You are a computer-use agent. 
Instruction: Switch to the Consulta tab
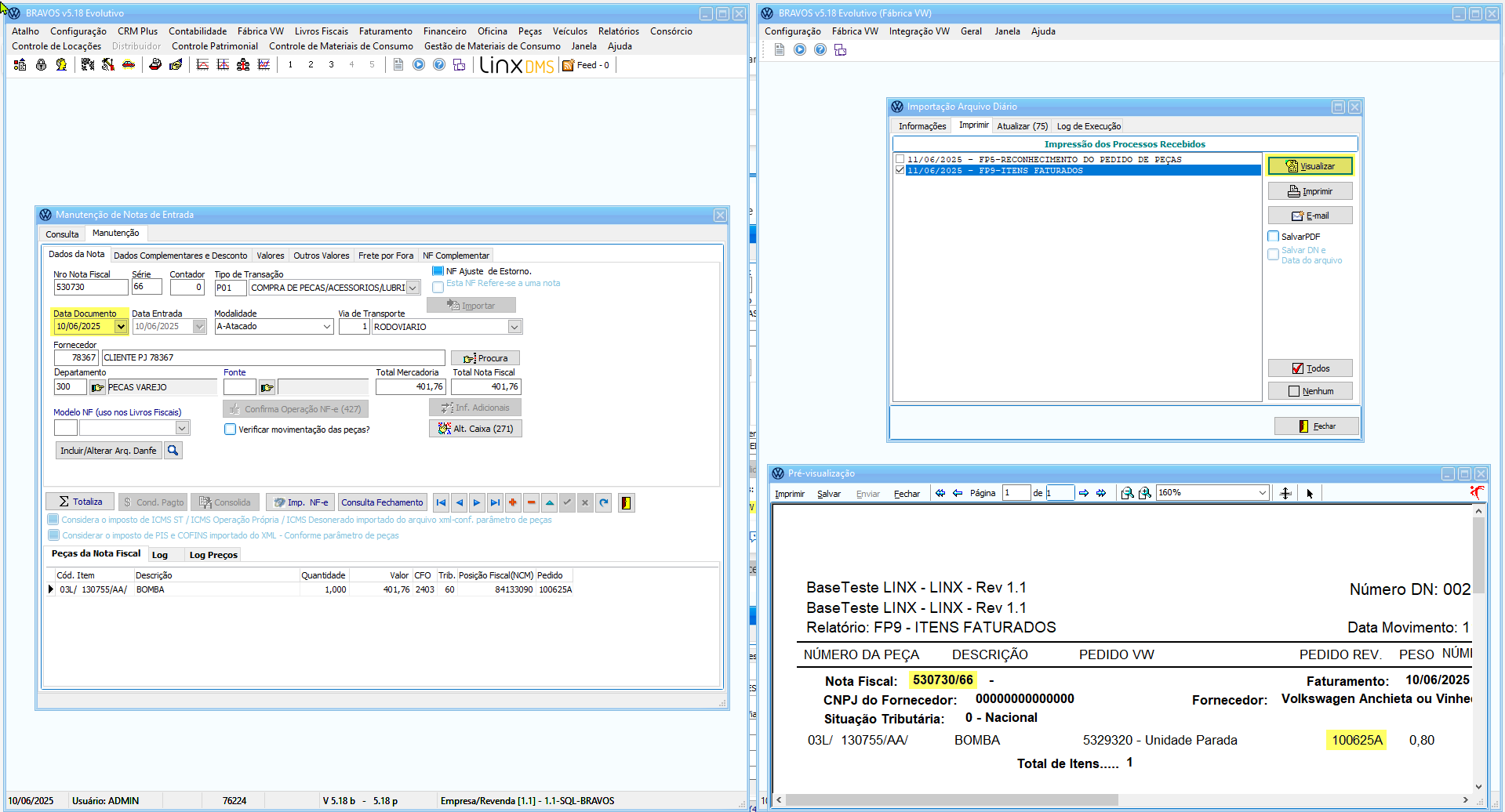62,234
